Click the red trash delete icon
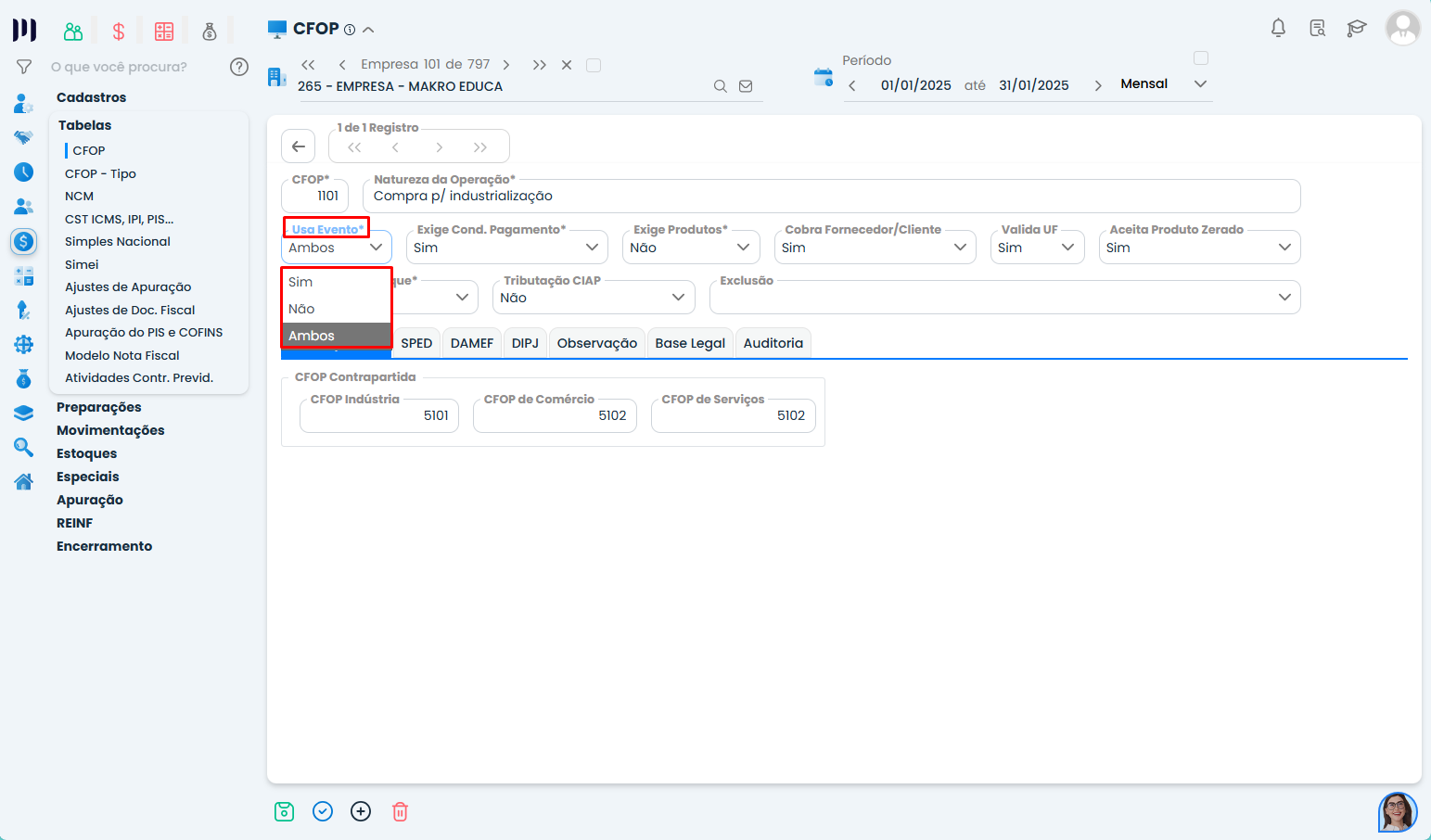 click(x=400, y=812)
